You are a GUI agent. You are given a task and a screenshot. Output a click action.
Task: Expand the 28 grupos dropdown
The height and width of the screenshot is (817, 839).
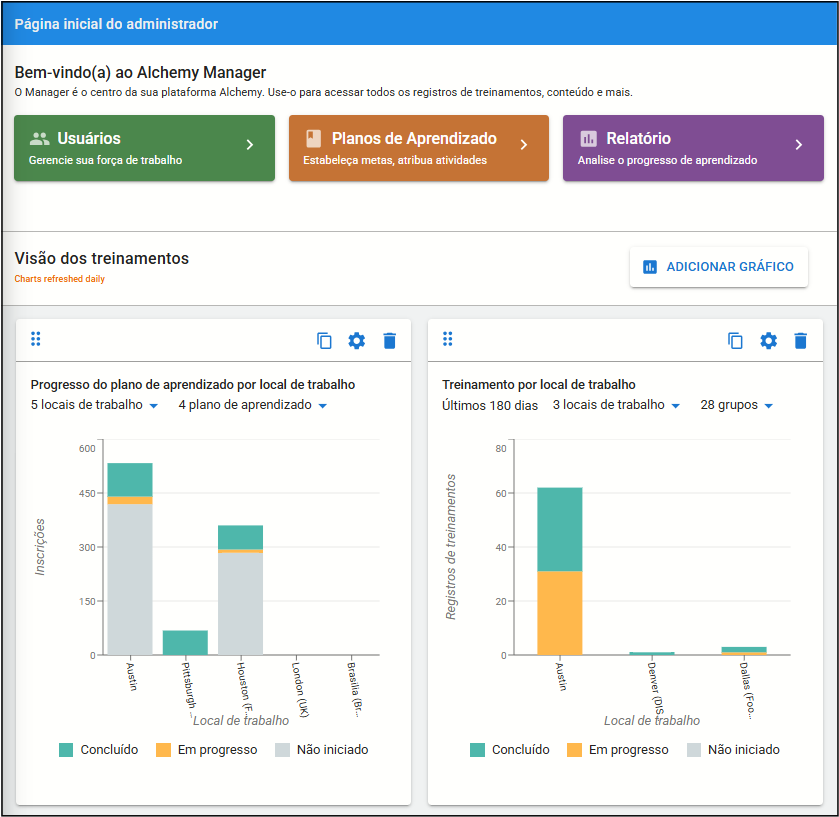(737, 405)
